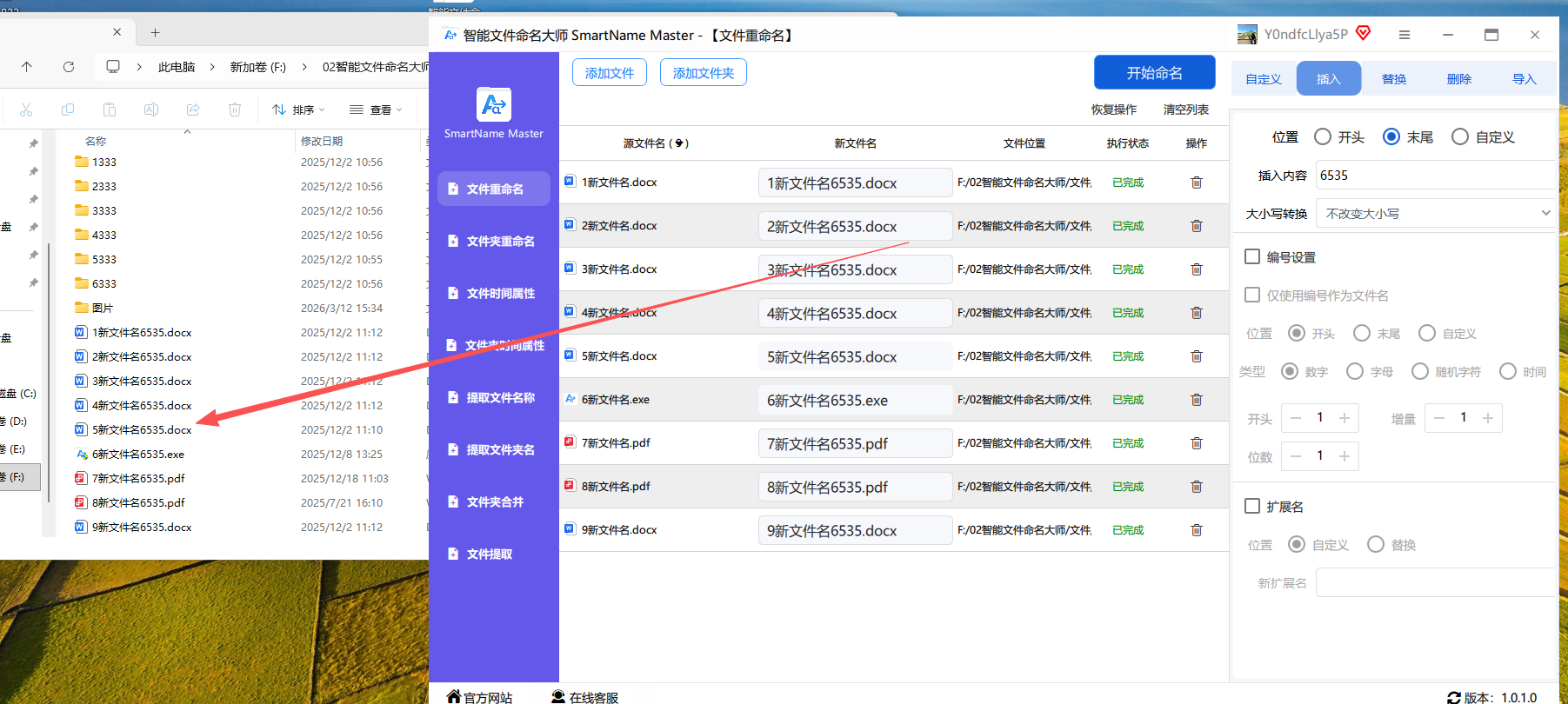Click the SmartName Master logo icon
Screen dimensions: 1568x704
(x=494, y=105)
